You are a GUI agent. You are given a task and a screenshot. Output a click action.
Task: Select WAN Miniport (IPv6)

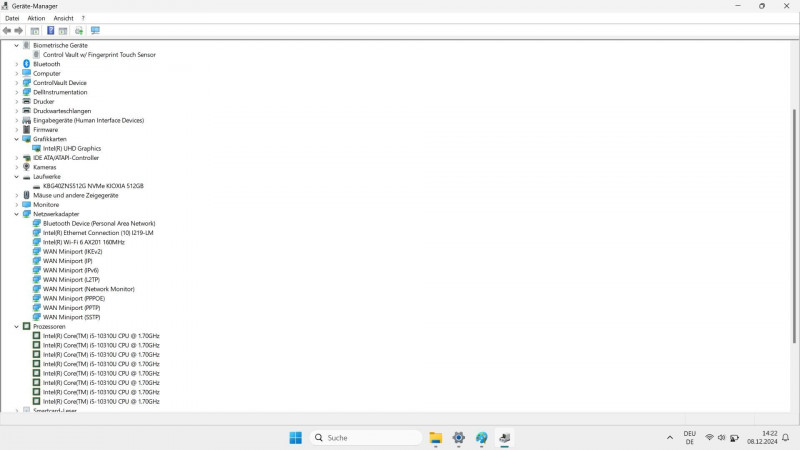71,270
